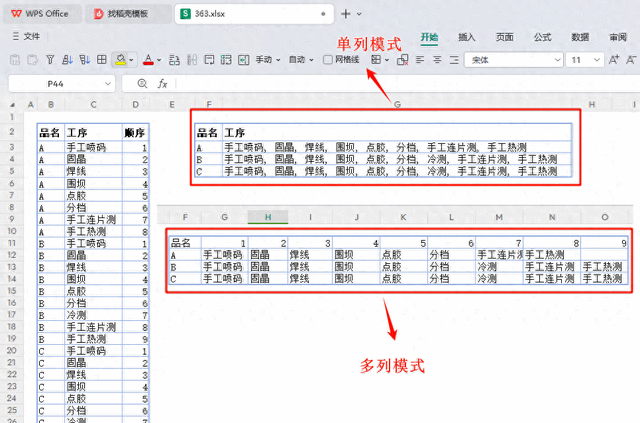
Task: Open the fill color dropdown arrow
Action: [131, 60]
